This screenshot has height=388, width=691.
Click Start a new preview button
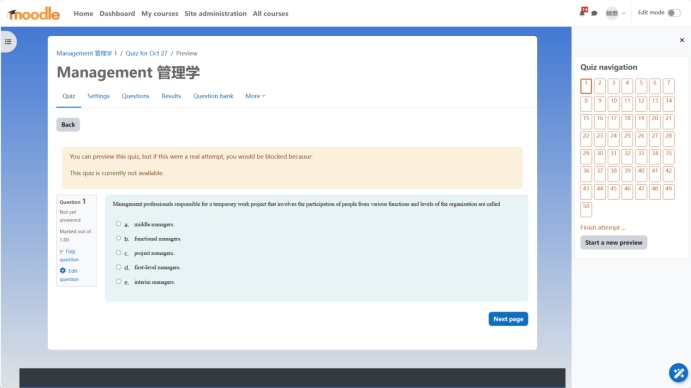point(613,242)
